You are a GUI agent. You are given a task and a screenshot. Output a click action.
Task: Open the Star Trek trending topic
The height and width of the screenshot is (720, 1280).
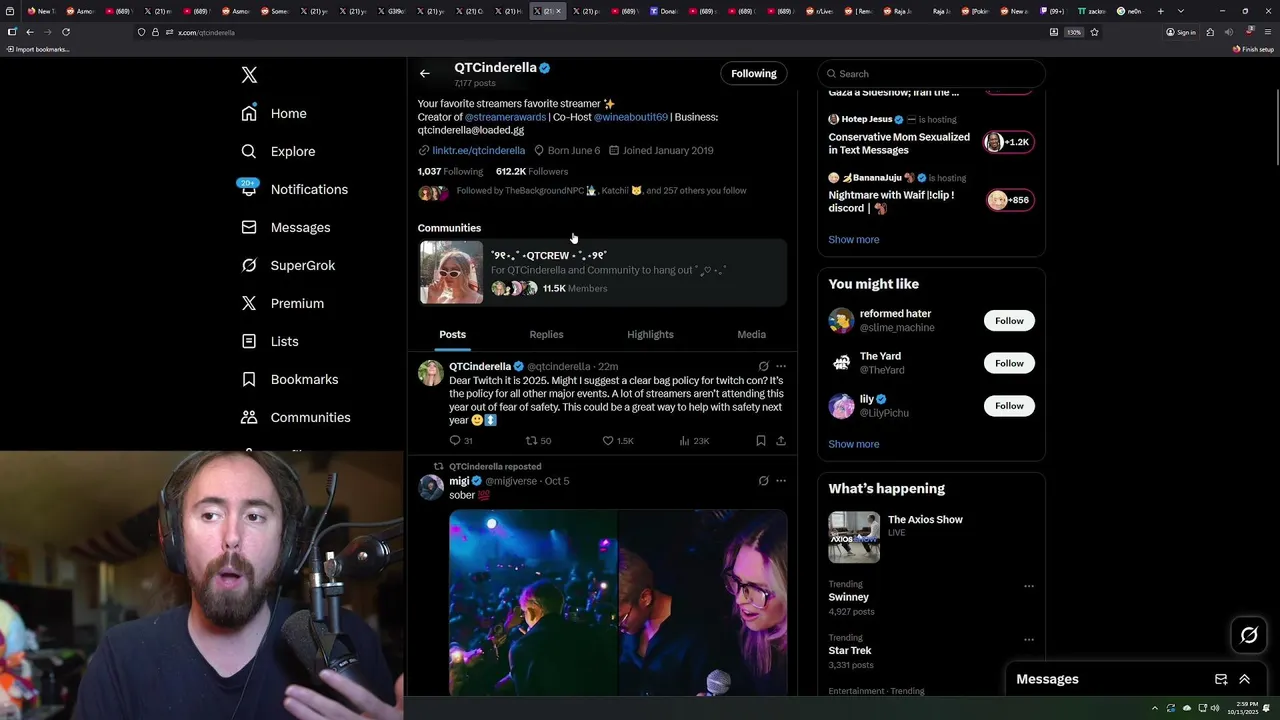click(x=850, y=651)
